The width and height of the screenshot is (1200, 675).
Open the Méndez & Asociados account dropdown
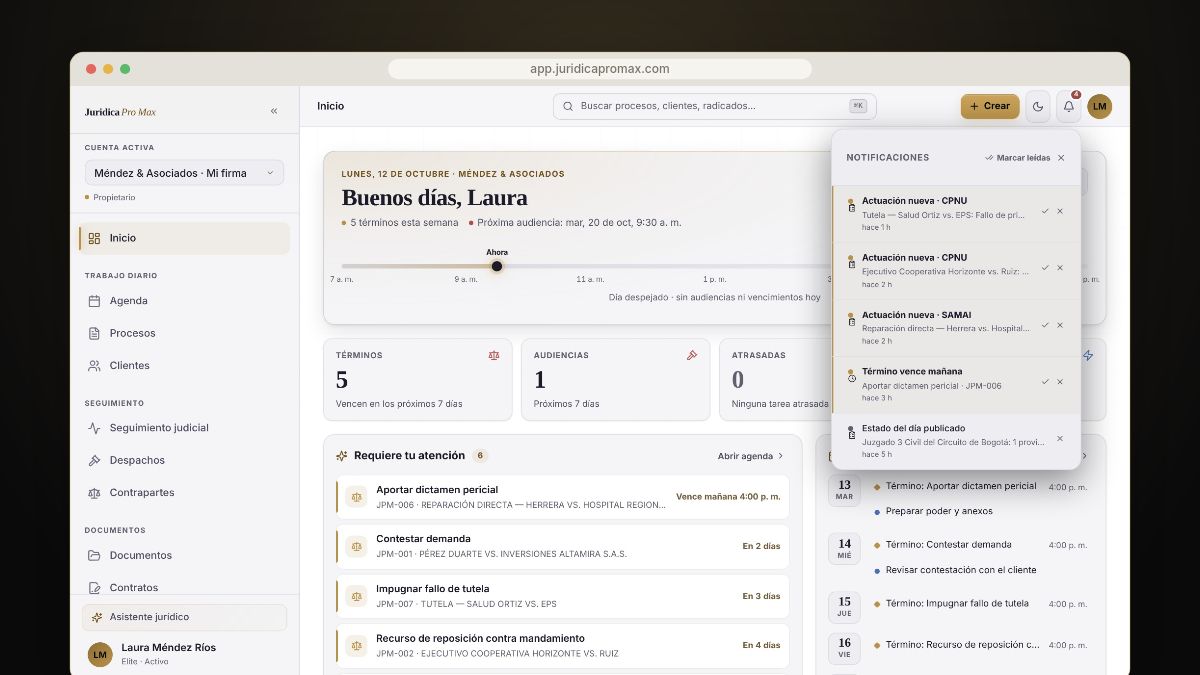click(x=184, y=173)
